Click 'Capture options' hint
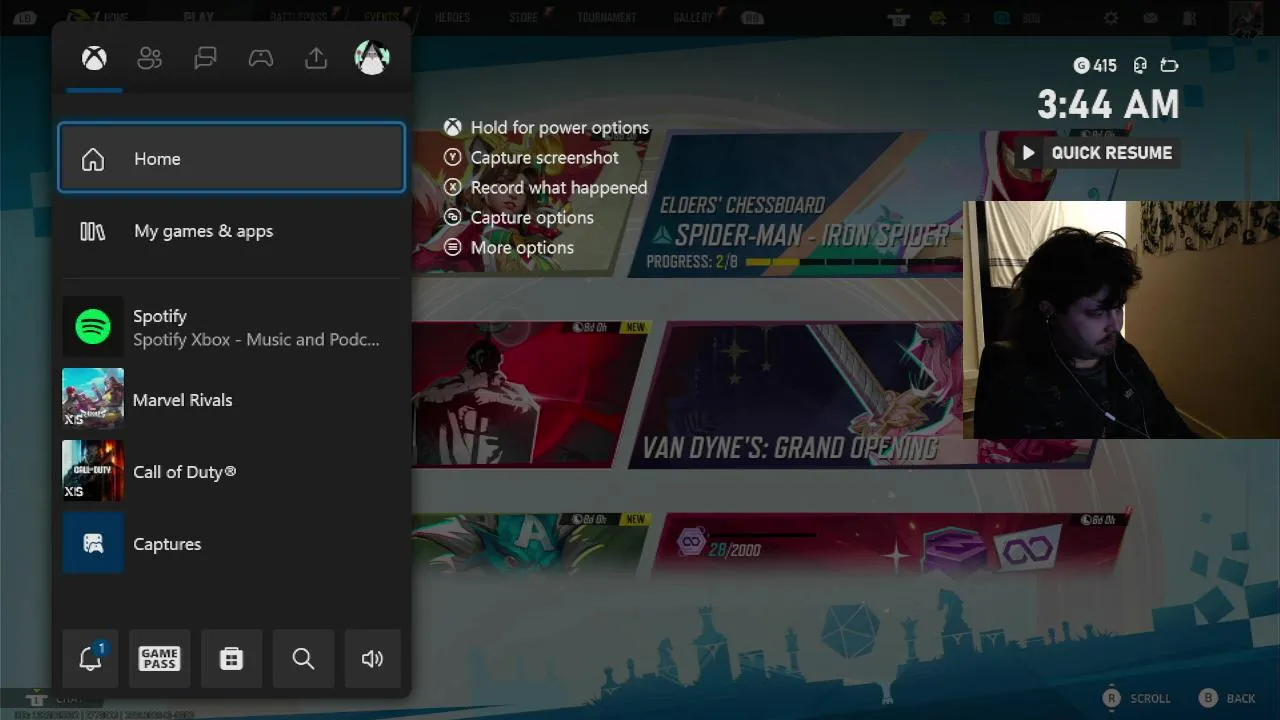1280x720 pixels. click(x=532, y=218)
